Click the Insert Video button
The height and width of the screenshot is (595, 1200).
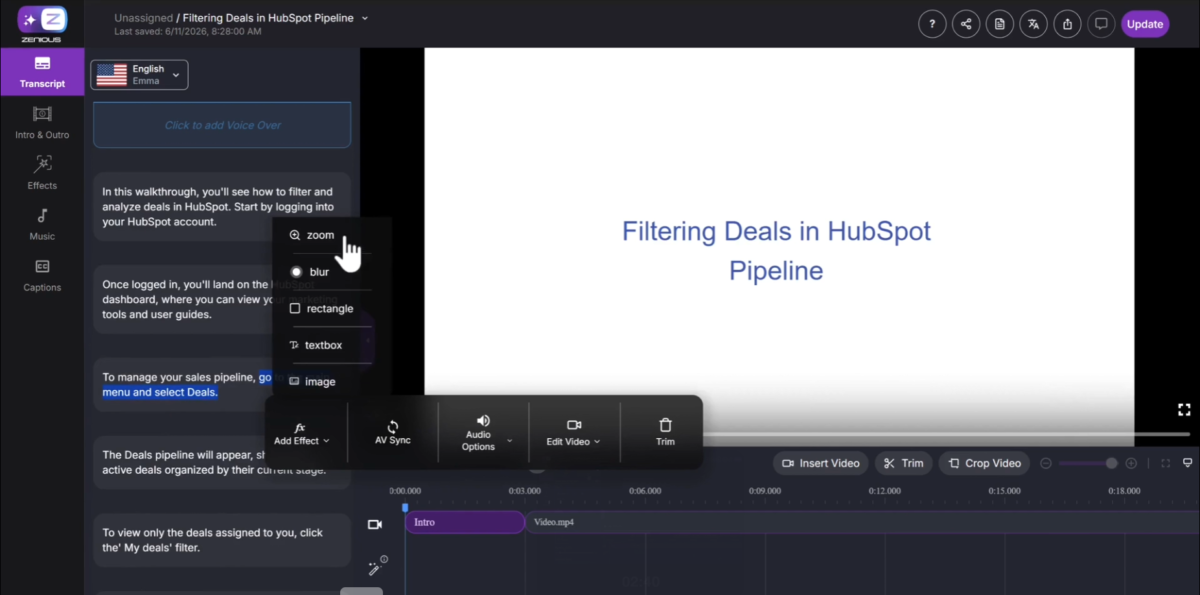pos(820,463)
